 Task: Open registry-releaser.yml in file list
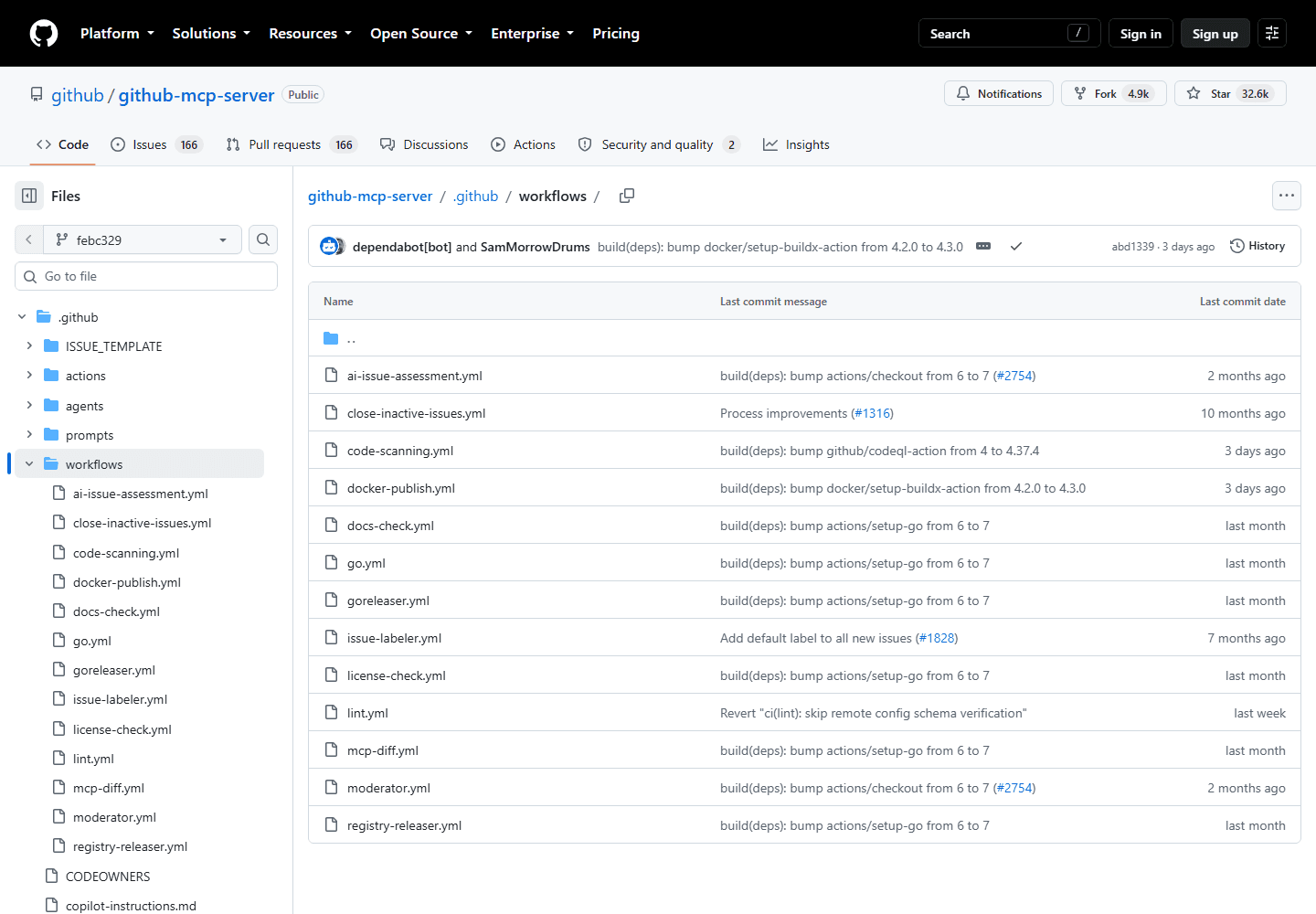click(404, 825)
